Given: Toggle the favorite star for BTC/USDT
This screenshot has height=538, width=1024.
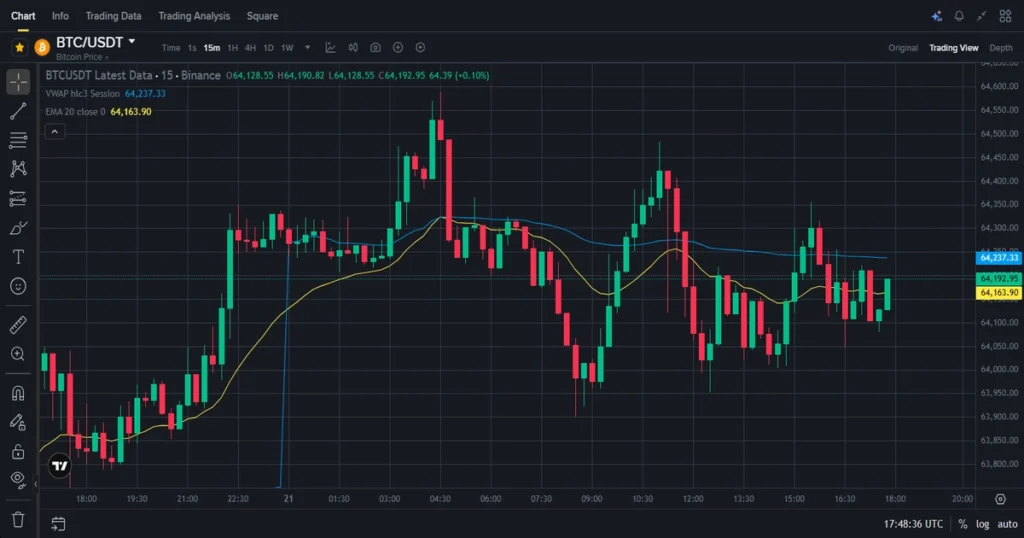Looking at the screenshot, I should (20, 47).
